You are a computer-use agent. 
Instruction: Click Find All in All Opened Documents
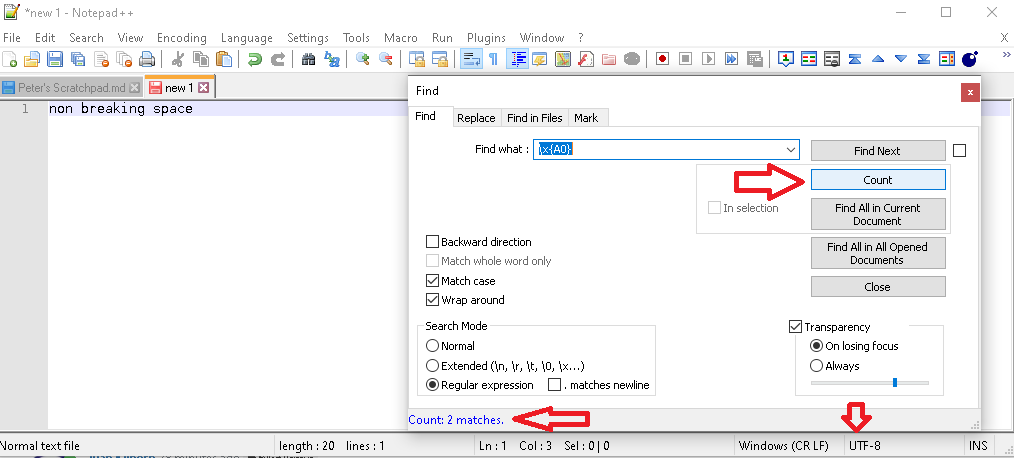click(x=878, y=253)
